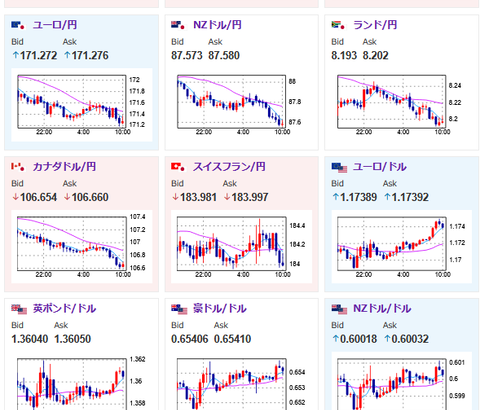Viewport: 480px width, 410px height.
Task: Click the Euro/Yen flag icon
Action: [x=18, y=25]
